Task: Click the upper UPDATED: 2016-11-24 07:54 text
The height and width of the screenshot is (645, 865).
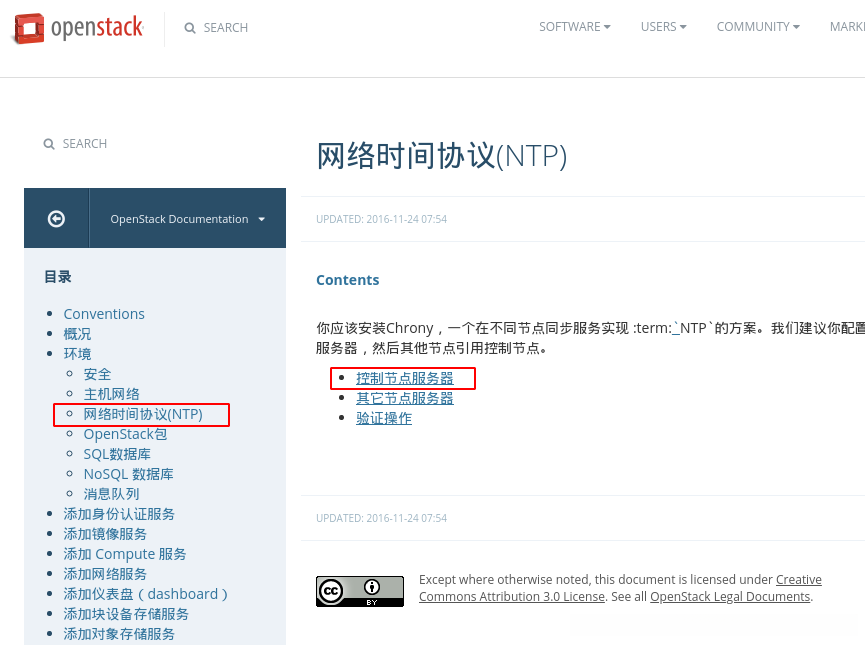Action: 381,219
